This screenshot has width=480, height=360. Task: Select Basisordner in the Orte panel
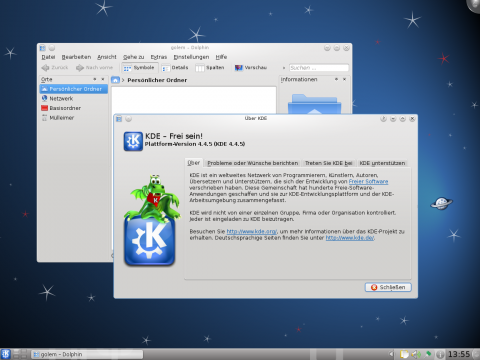(x=74, y=108)
